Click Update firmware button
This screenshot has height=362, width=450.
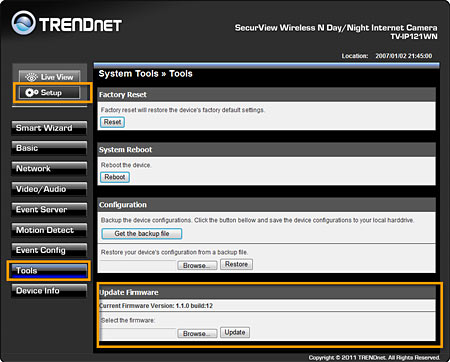pyautogui.click(x=235, y=332)
